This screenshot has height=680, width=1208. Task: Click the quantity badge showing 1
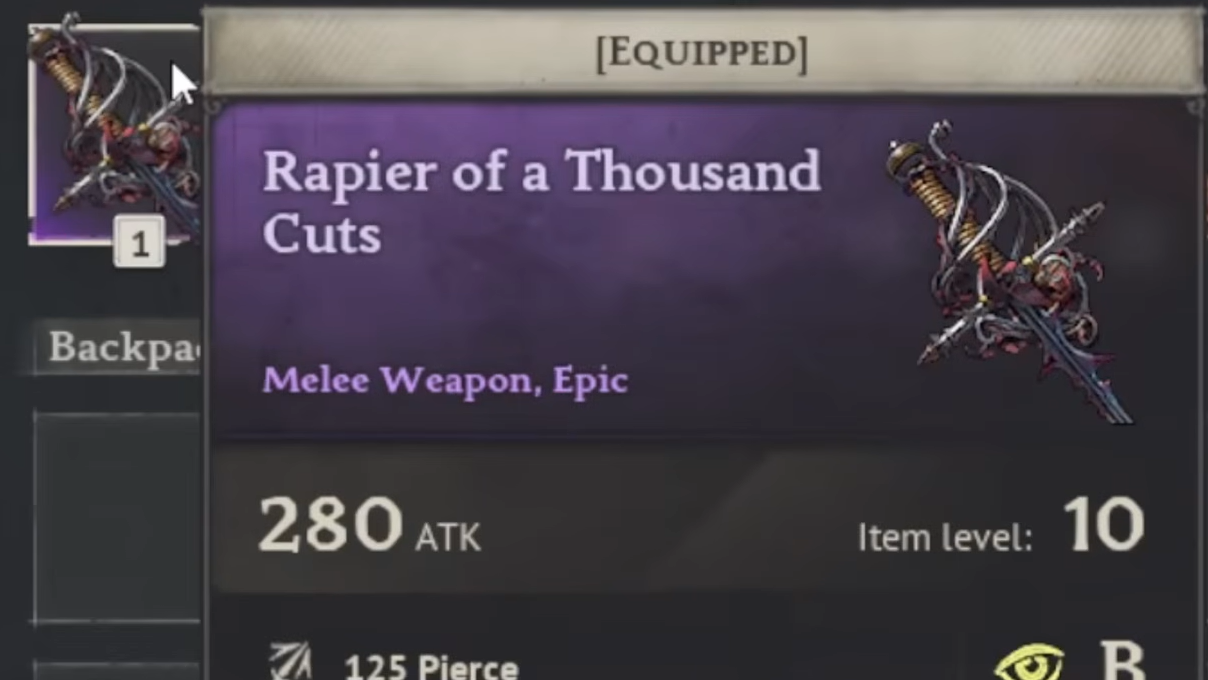point(139,245)
